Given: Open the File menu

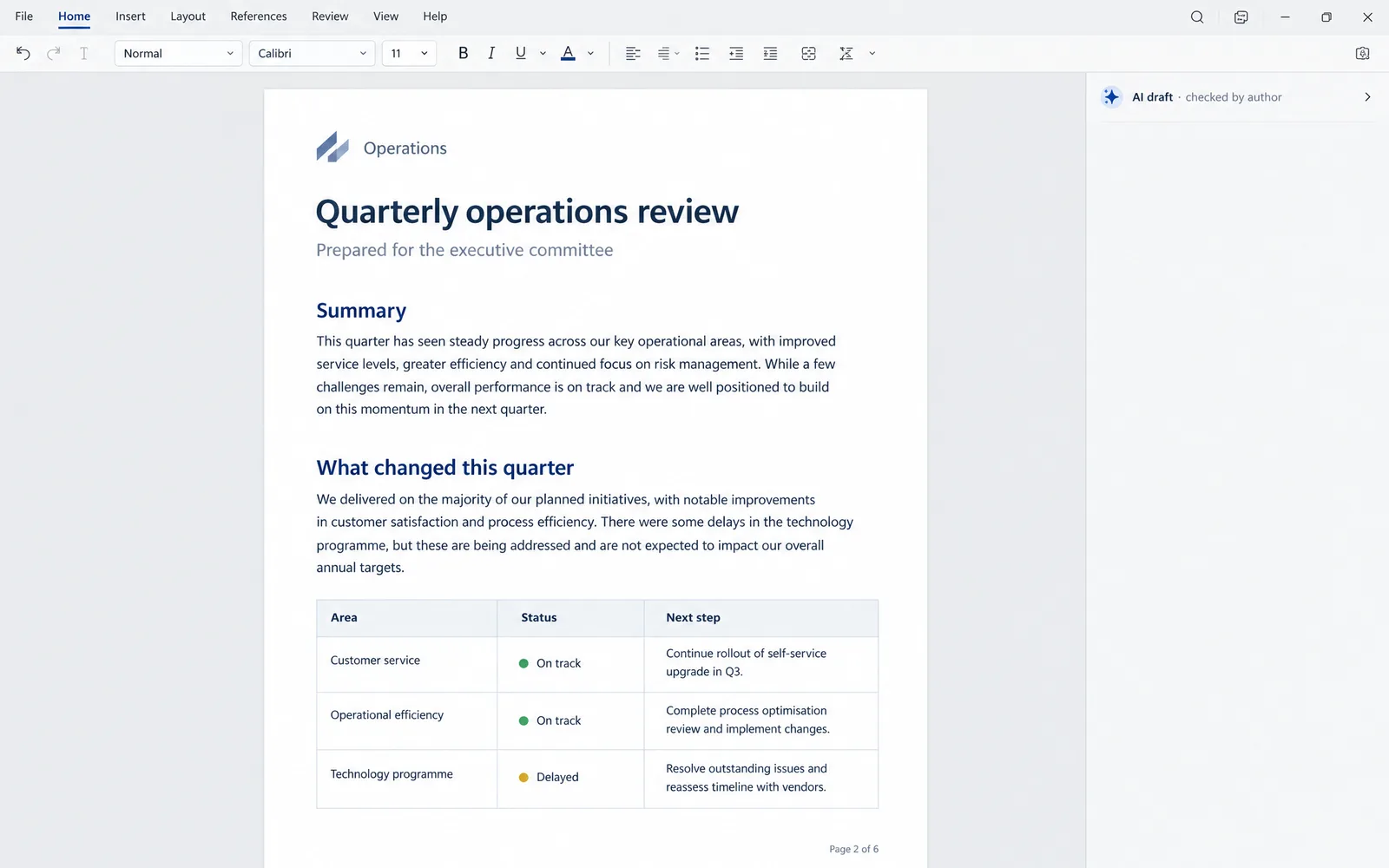Looking at the screenshot, I should (x=24, y=16).
